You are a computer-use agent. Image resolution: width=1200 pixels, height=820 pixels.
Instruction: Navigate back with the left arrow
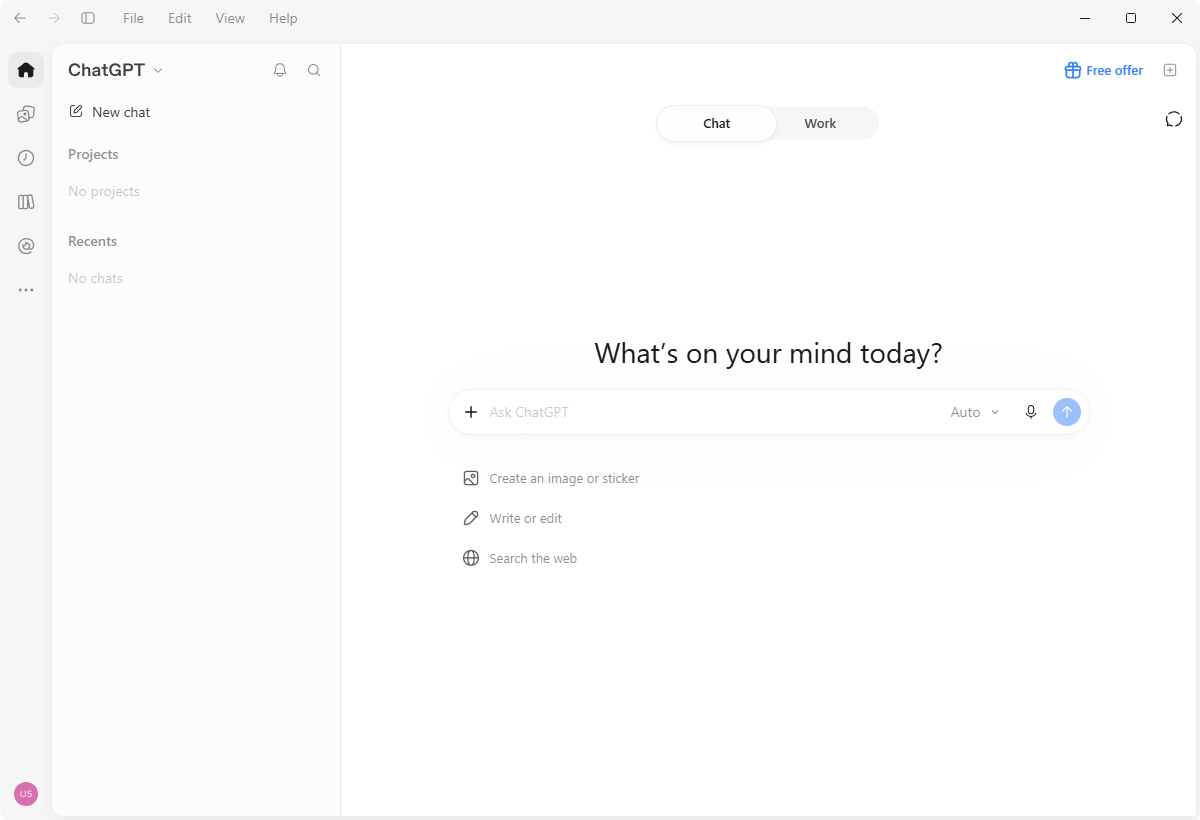[x=20, y=18]
